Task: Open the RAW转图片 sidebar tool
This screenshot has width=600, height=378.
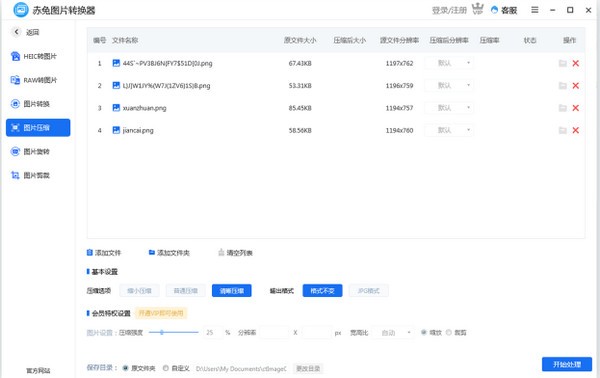Action: tap(33, 80)
